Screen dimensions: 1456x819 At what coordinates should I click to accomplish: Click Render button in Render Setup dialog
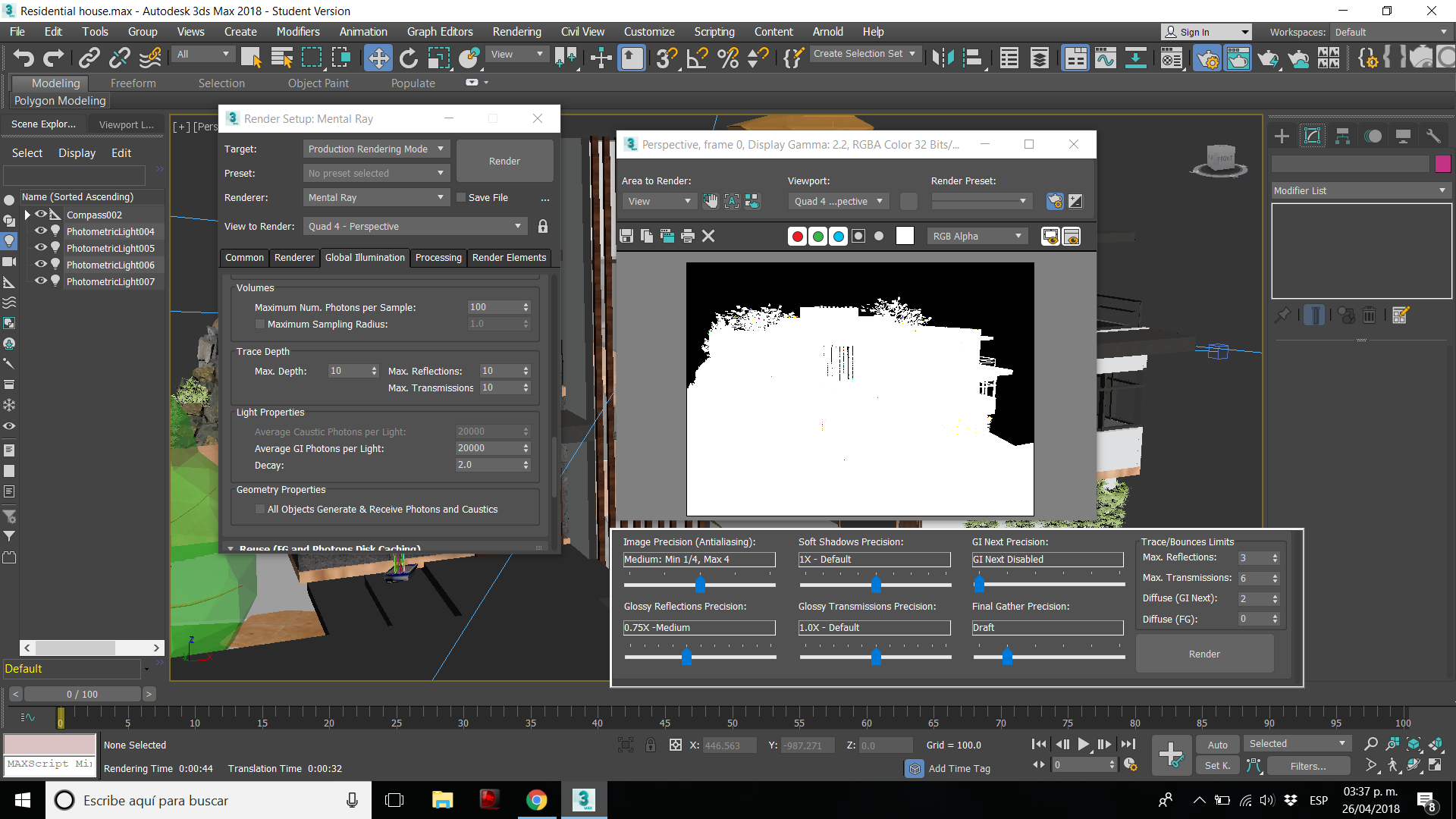[x=504, y=162]
